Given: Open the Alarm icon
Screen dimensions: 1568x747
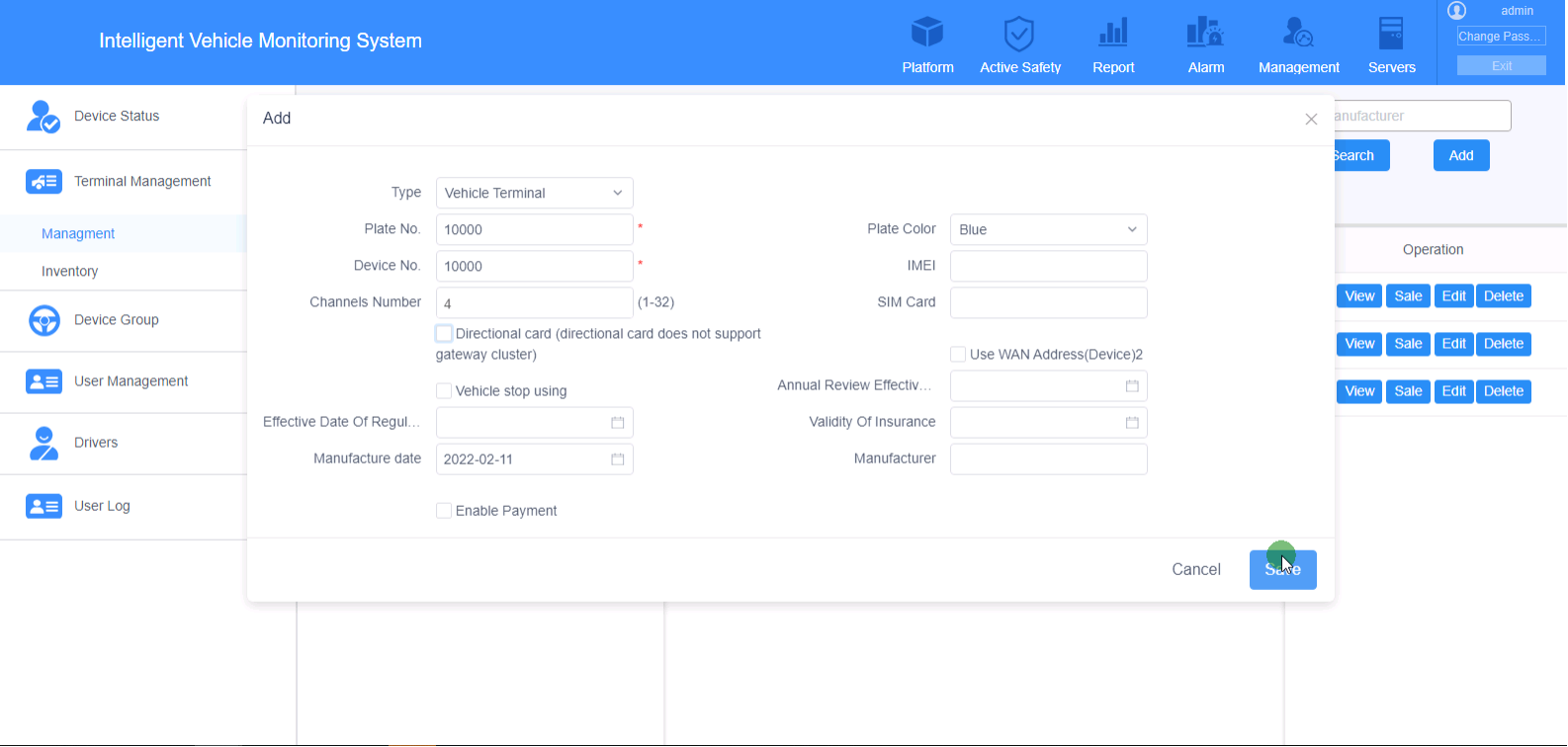Looking at the screenshot, I should pos(1205,33).
